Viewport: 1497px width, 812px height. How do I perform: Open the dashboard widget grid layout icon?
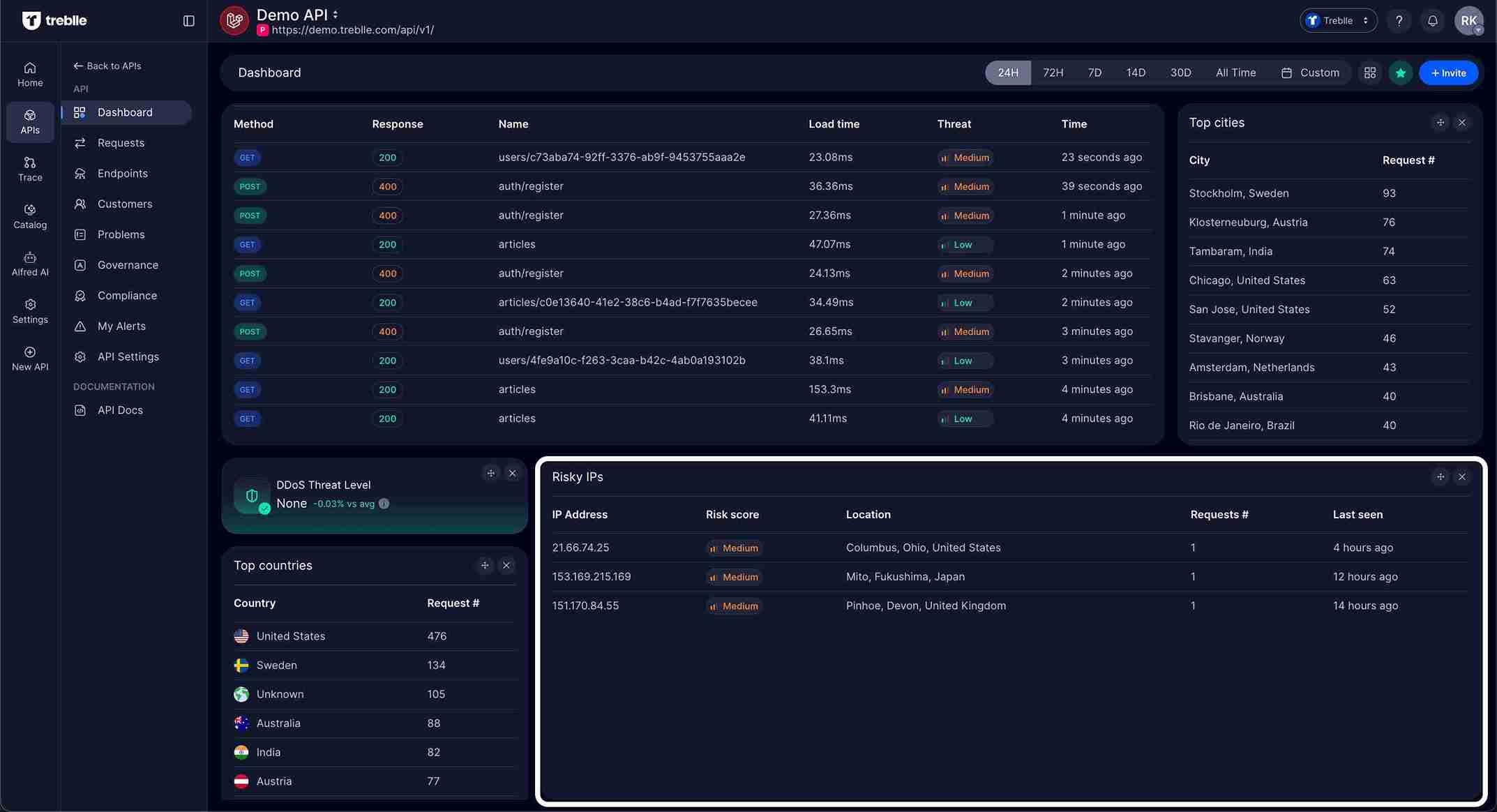pos(1369,73)
